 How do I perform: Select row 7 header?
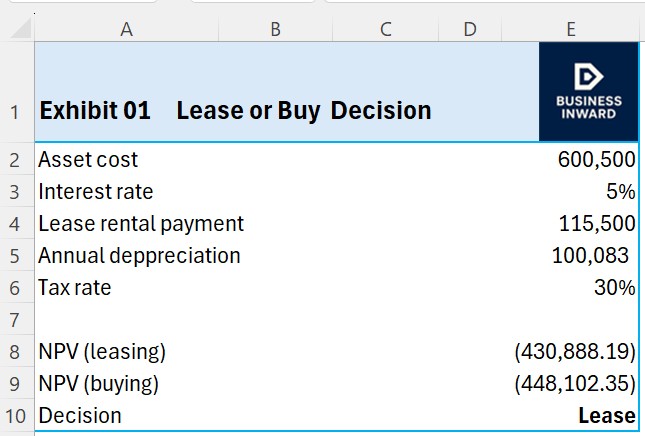pos(14,320)
